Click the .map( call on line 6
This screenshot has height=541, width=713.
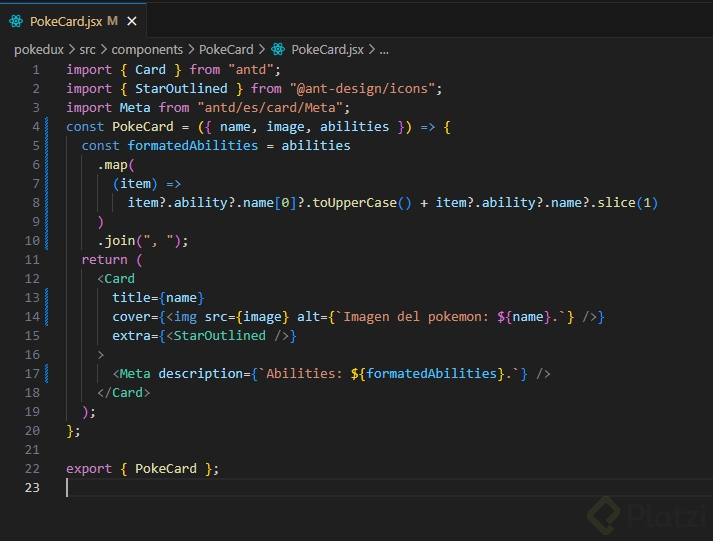tap(116, 165)
